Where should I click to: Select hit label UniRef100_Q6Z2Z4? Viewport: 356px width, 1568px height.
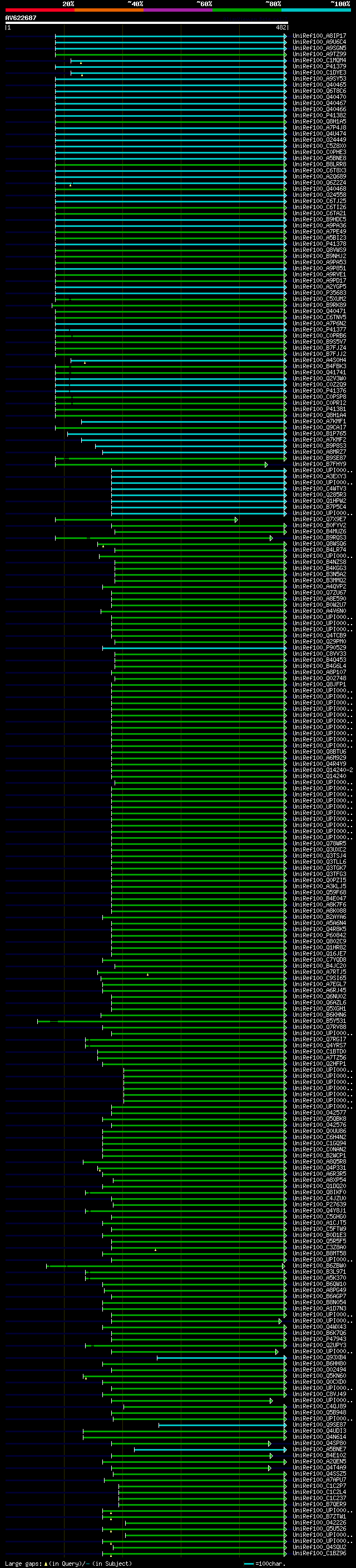319,182
